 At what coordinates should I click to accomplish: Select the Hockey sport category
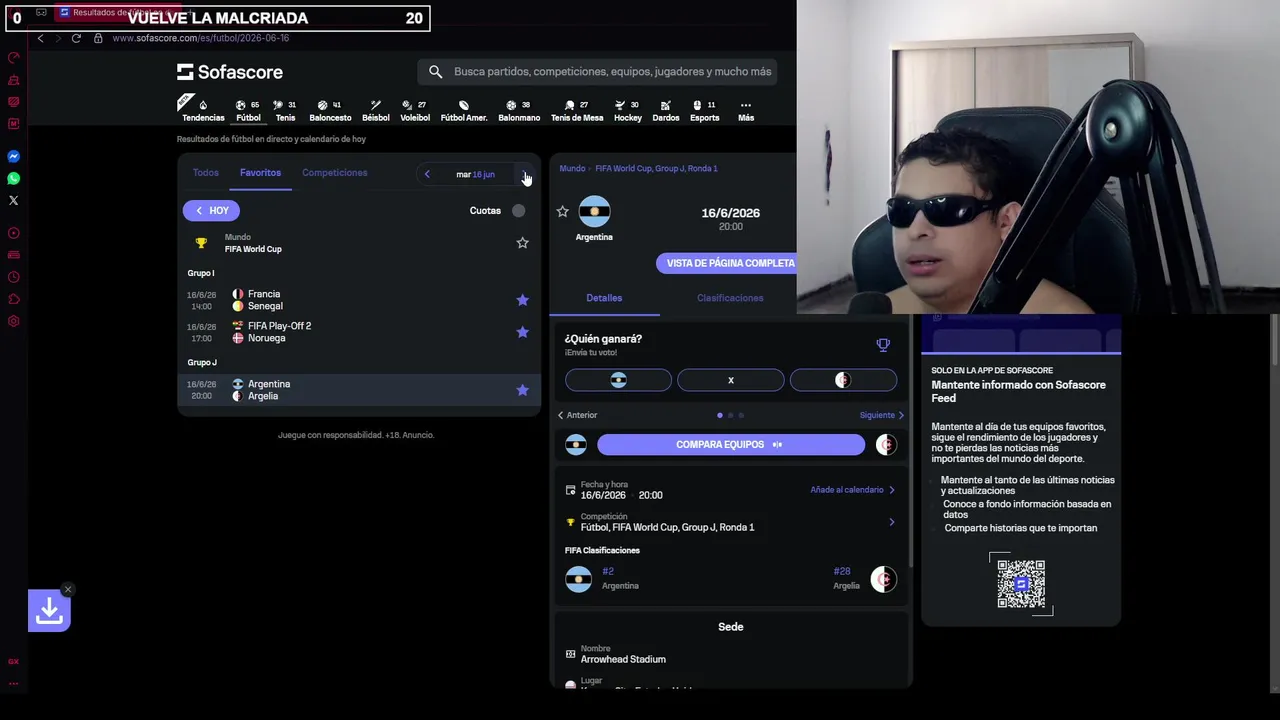(x=628, y=110)
